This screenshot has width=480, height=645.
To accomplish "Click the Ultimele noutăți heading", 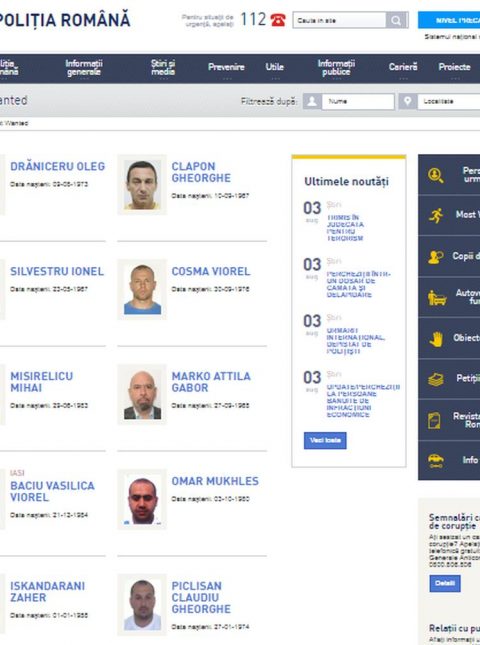I will tap(346, 181).
